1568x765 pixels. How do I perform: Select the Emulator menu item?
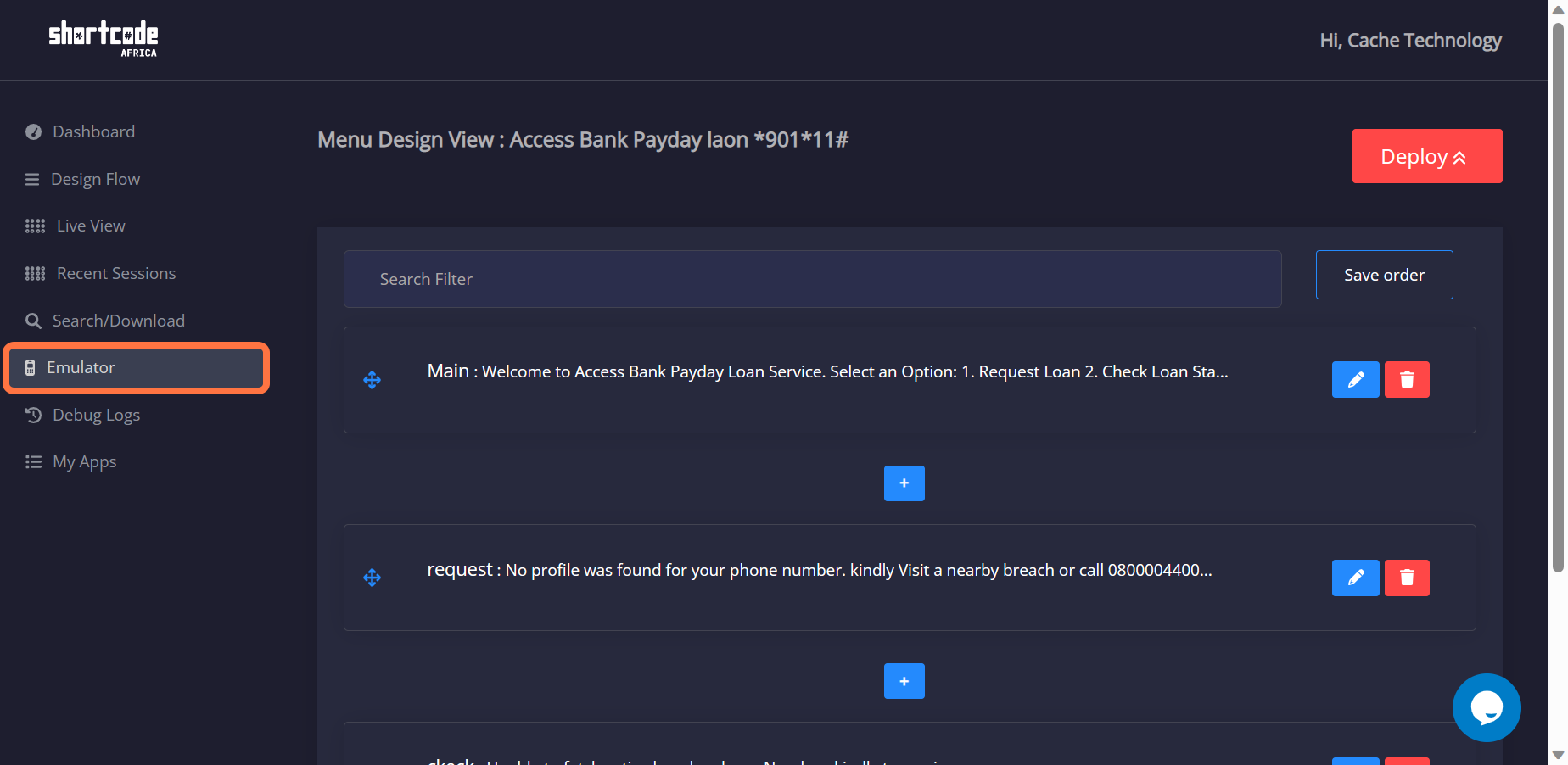(x=137, y=367)
